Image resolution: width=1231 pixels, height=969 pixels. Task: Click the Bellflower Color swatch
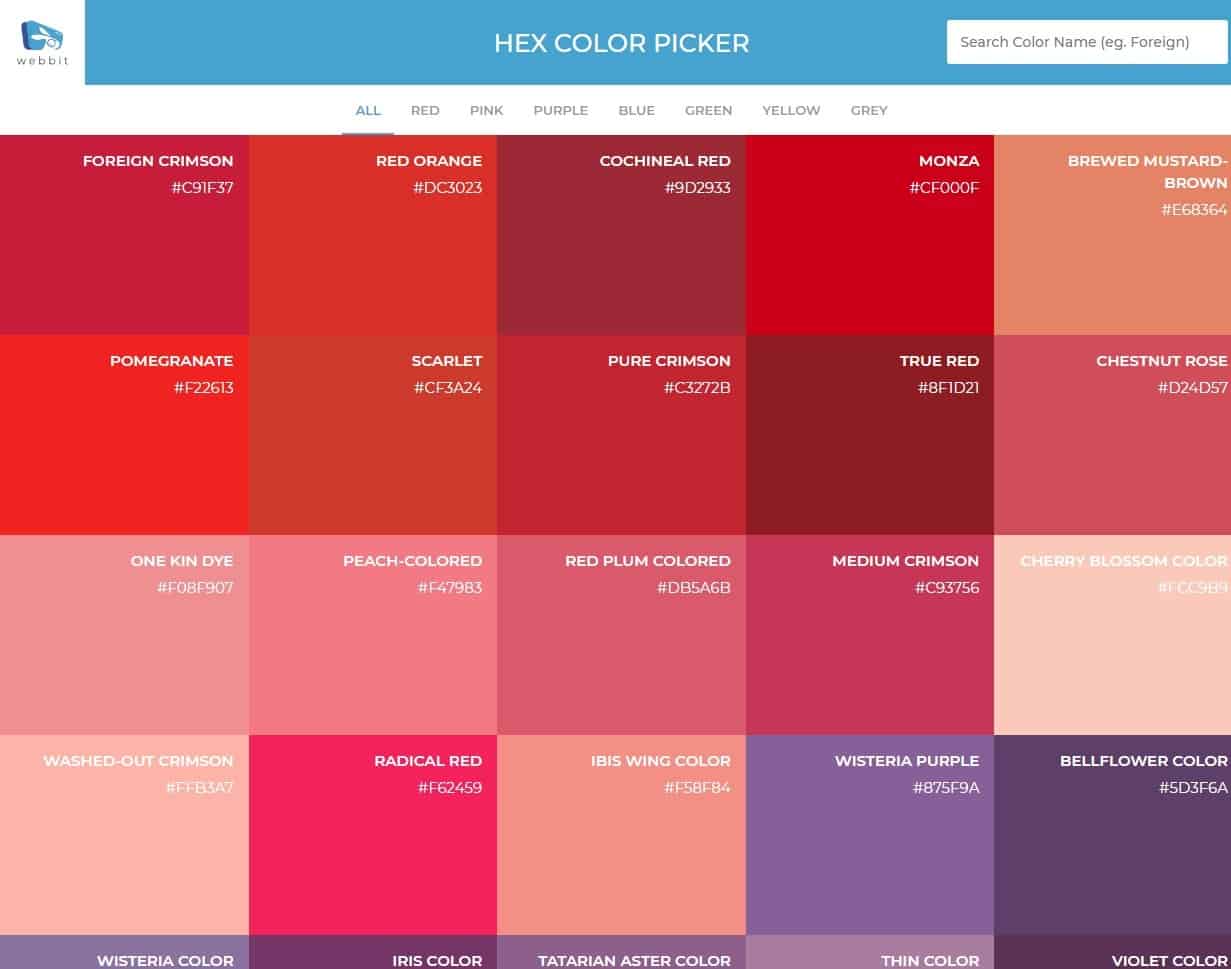tap(1112, 835)
